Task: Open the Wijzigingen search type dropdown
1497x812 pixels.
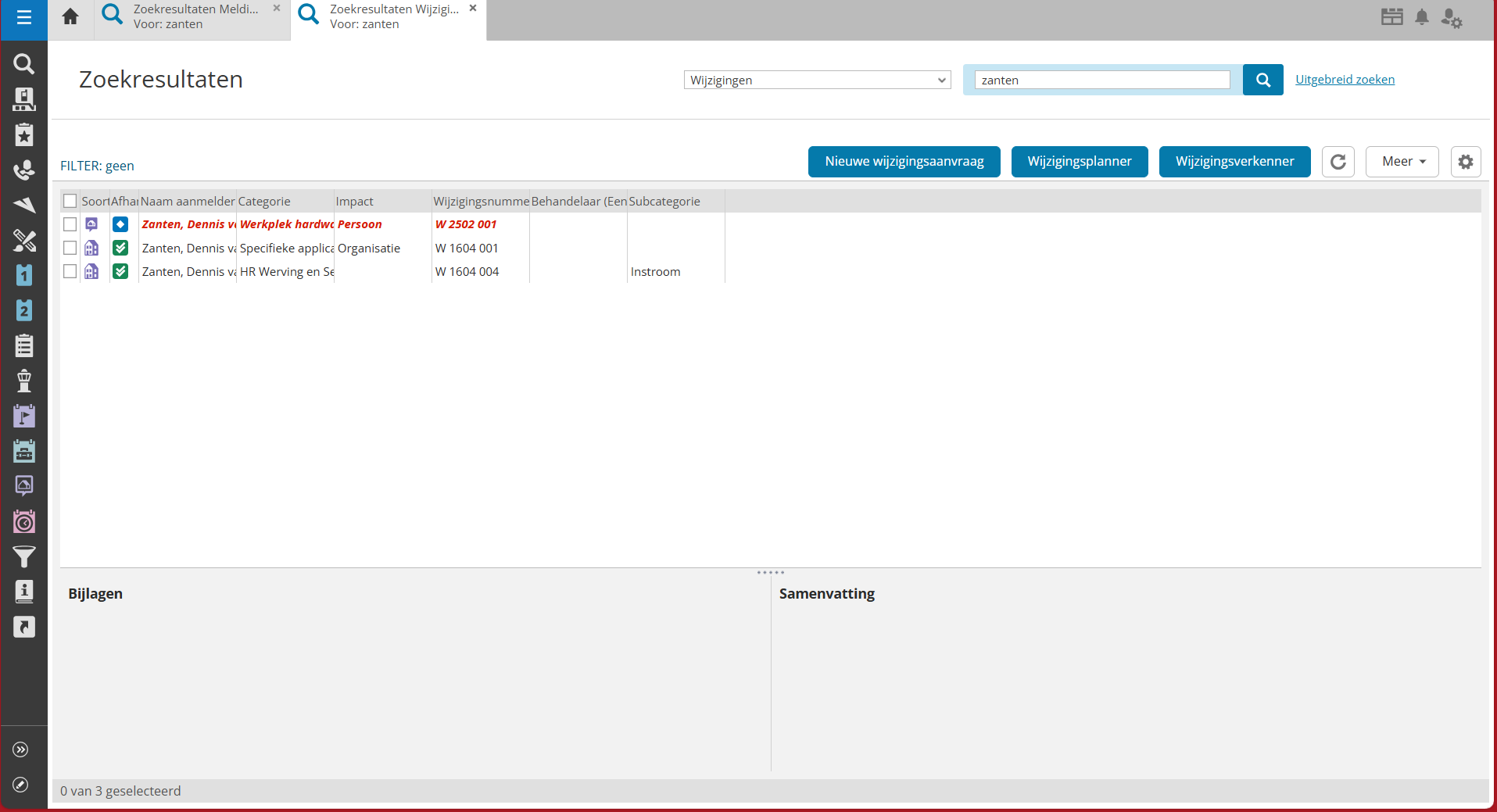Action: click(817, 80)
